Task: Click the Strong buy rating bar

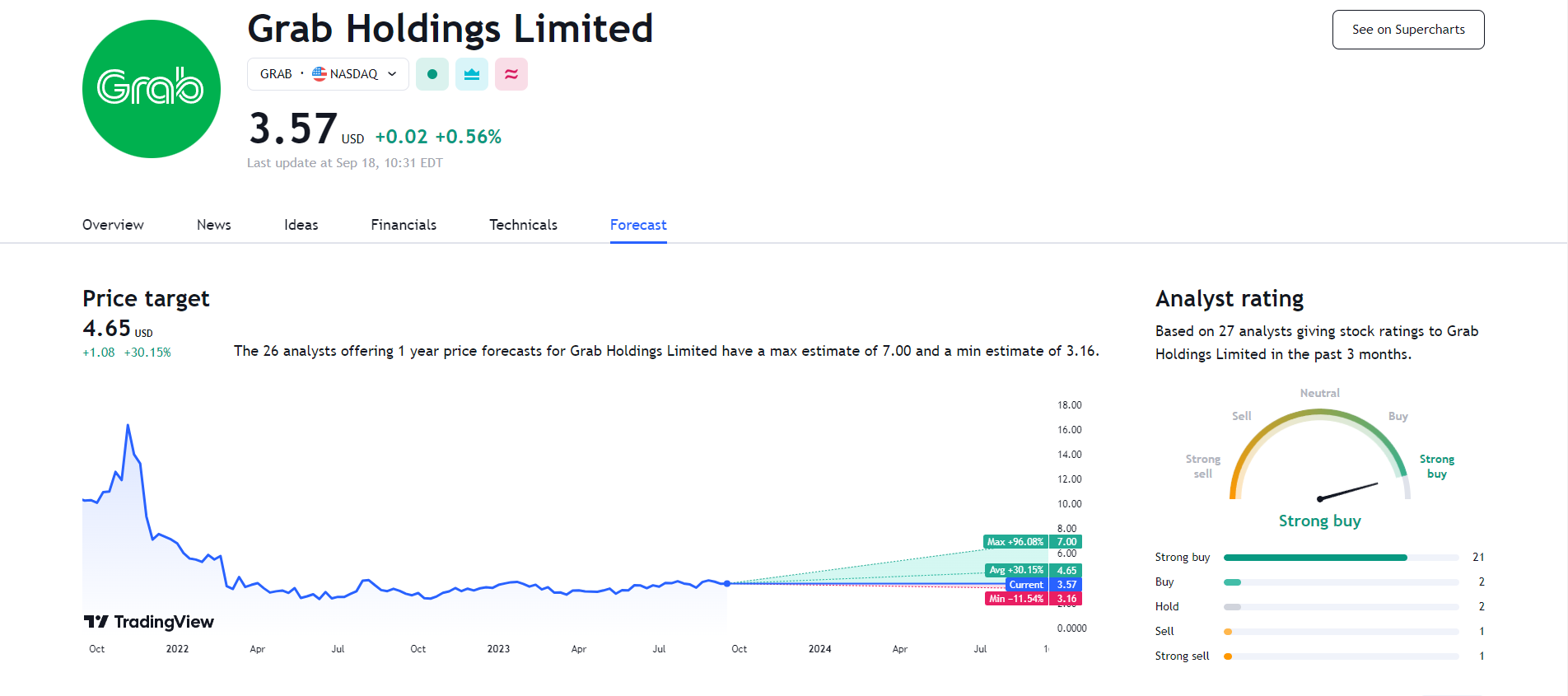Action: coord(1315,558)
